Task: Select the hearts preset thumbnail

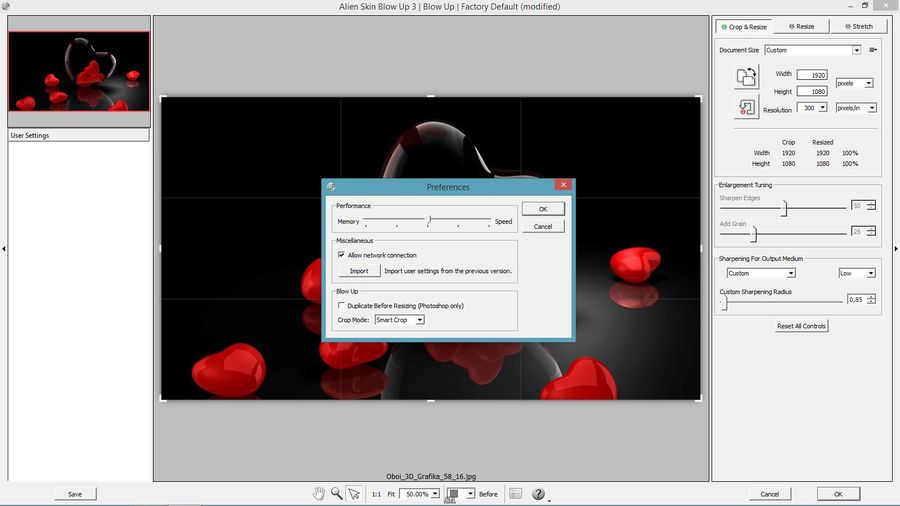Action: (79, 71)
